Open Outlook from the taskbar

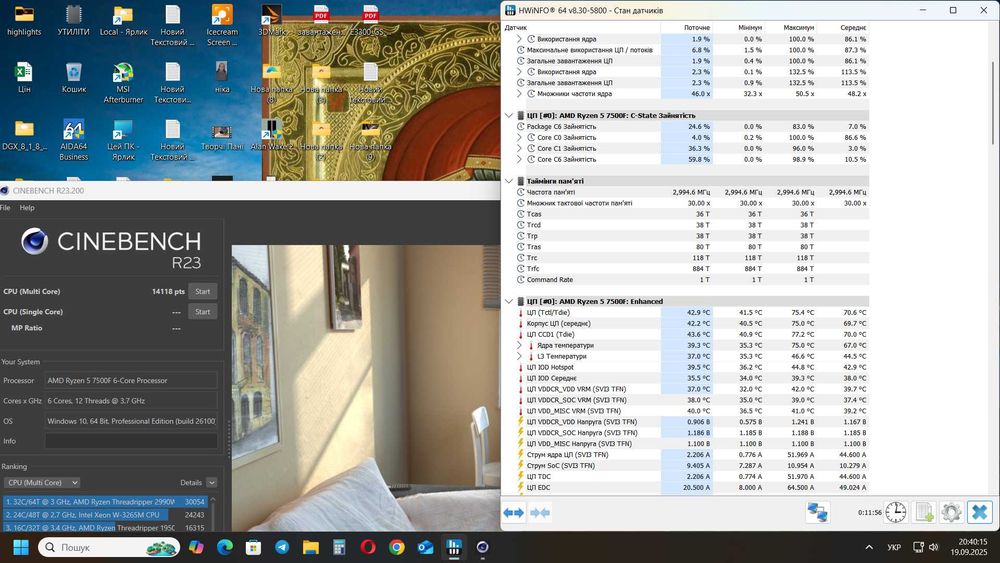coord(425,547)
